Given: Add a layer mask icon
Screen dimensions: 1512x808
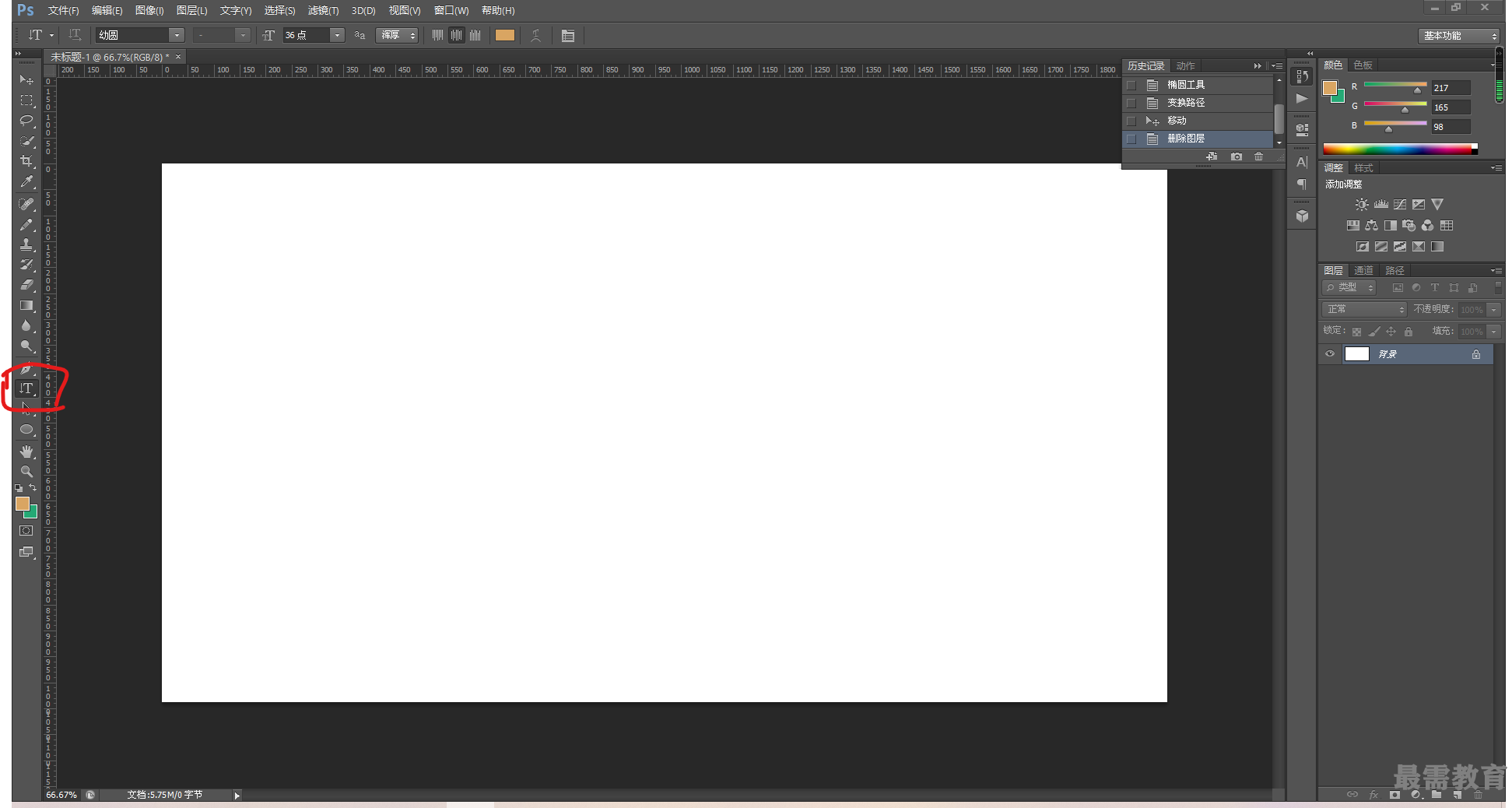Looking at the screenshot, I should pos(1394,795).
